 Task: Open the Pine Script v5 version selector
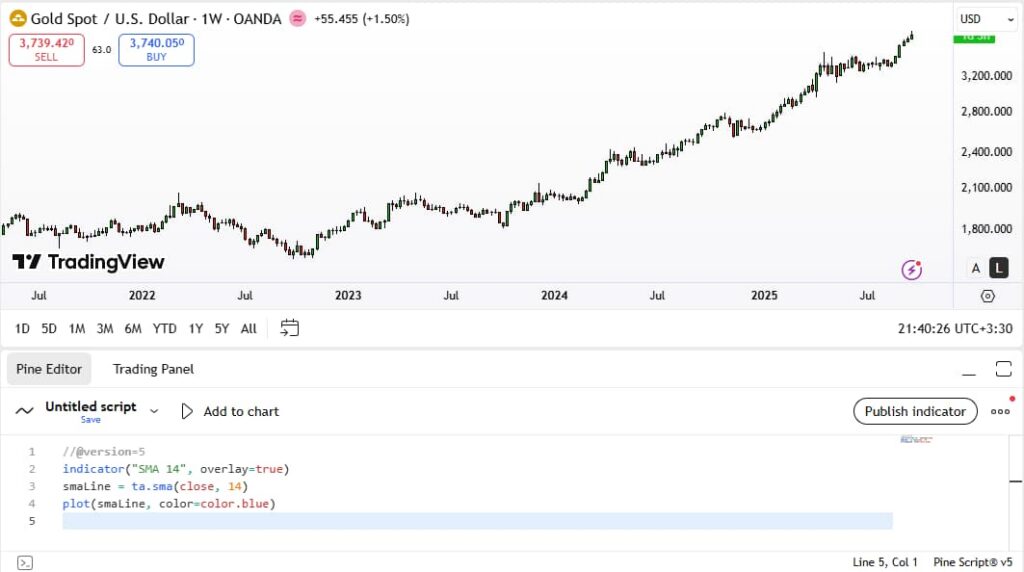(972, 562)
